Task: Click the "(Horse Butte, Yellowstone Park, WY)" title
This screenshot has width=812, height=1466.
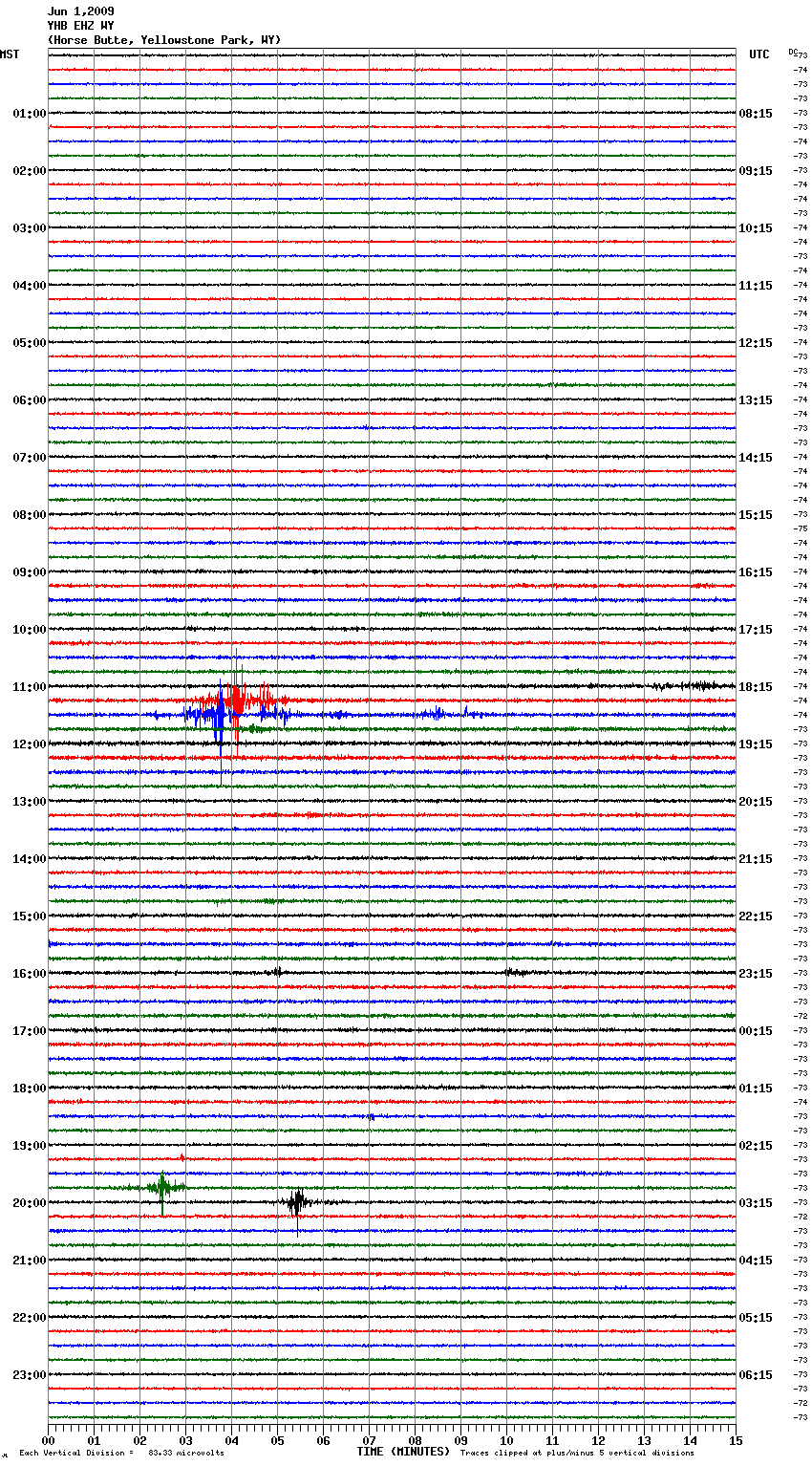Action: [164, 40]
